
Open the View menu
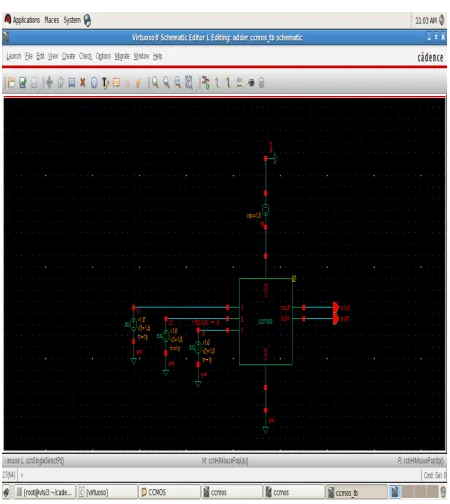(x=53, y=56)
